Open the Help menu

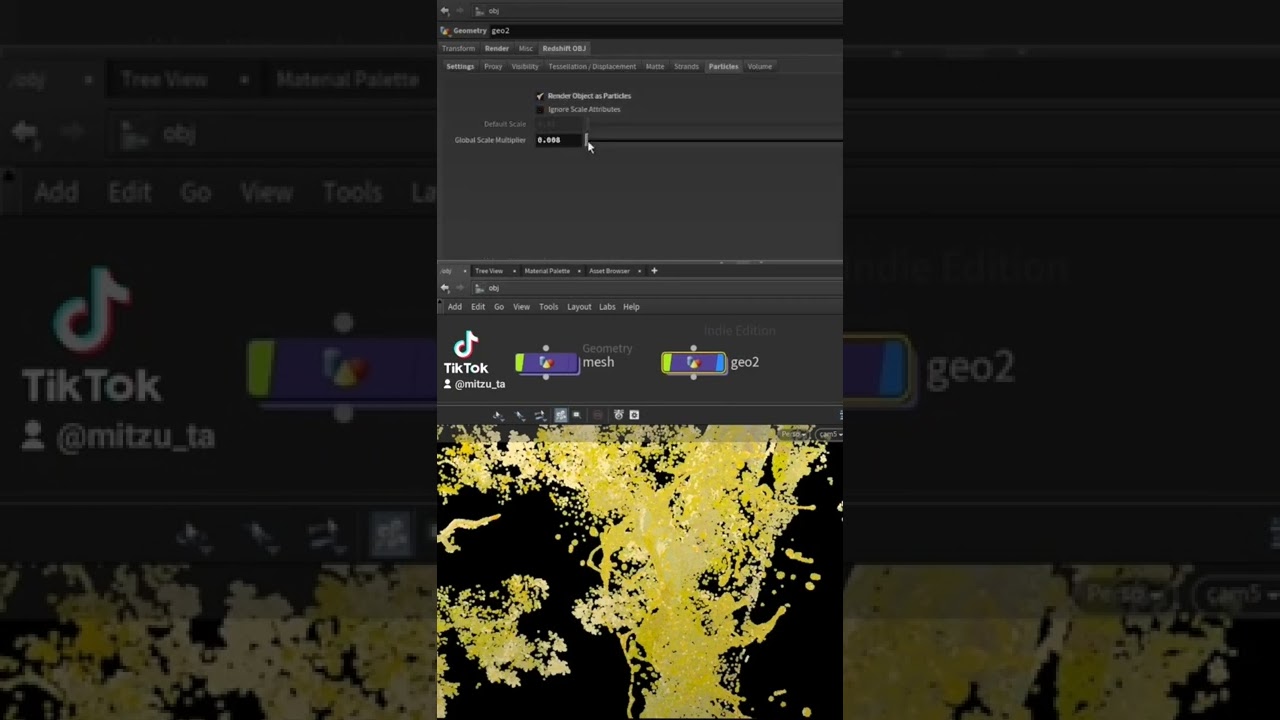tap(631, 307)
